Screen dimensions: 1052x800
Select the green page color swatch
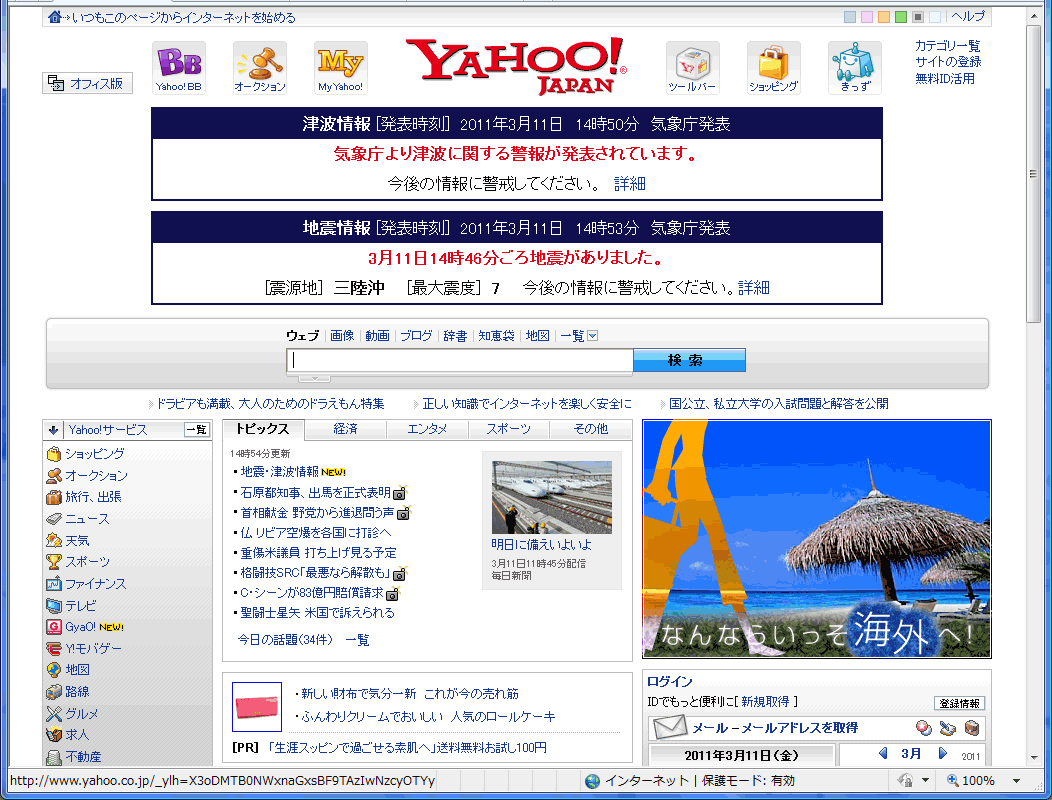pyautogui.click(x=901, y=17)
